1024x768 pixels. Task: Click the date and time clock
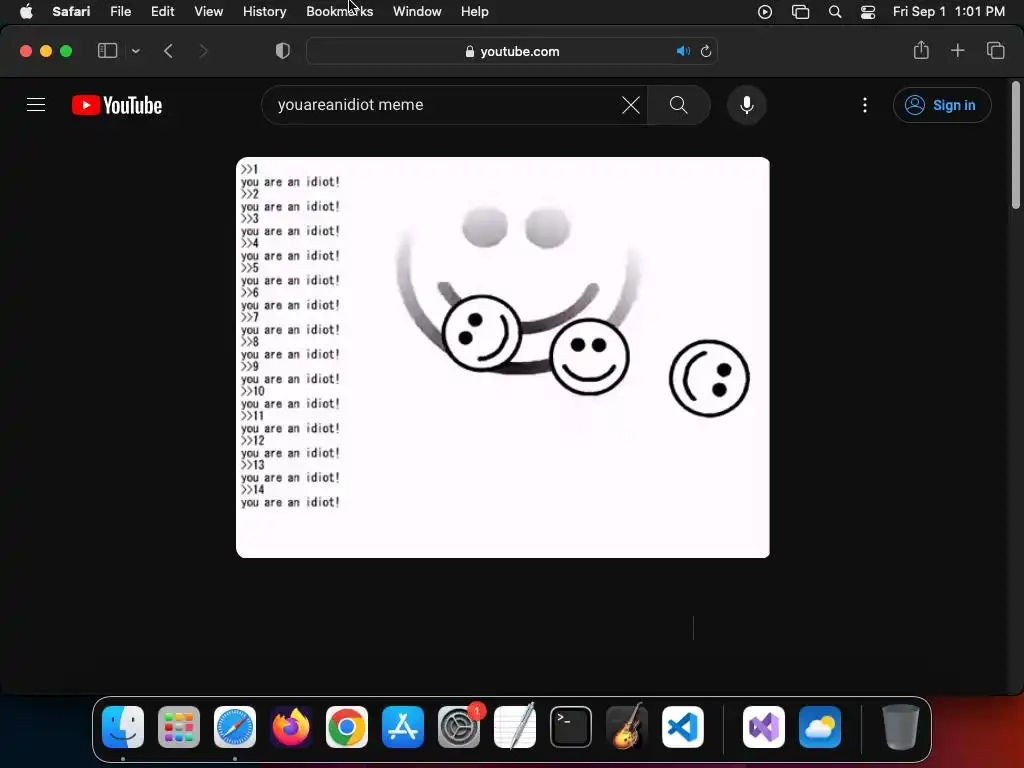[948, 12]
